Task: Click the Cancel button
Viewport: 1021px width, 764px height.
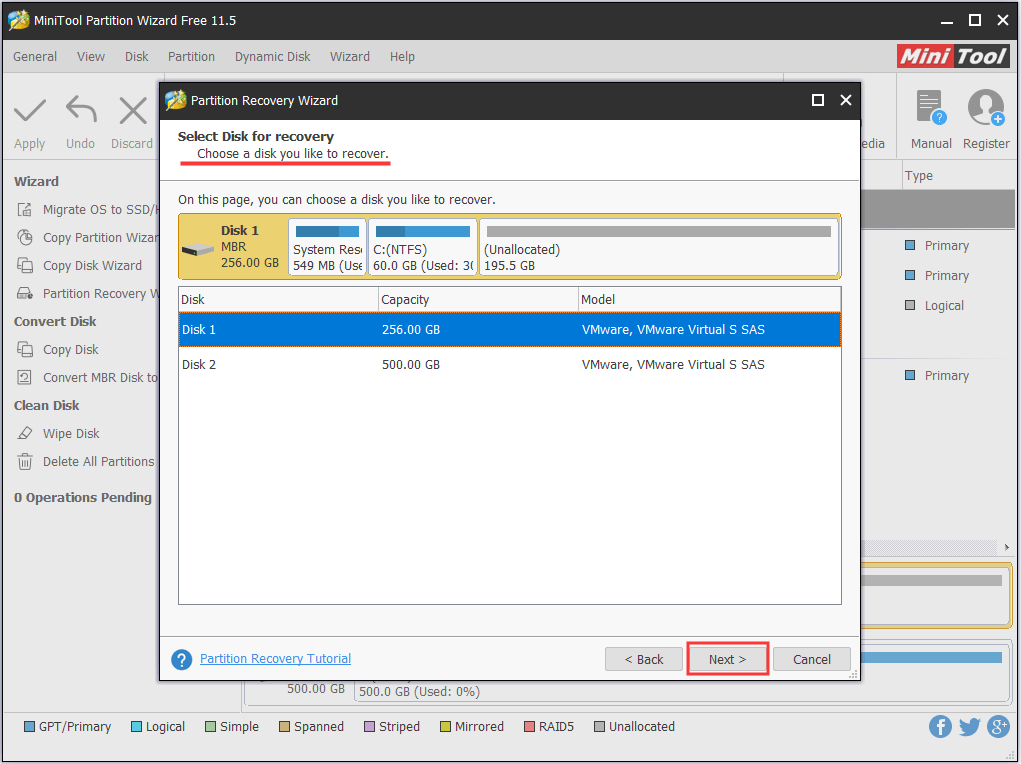Action: click(811, 659)
